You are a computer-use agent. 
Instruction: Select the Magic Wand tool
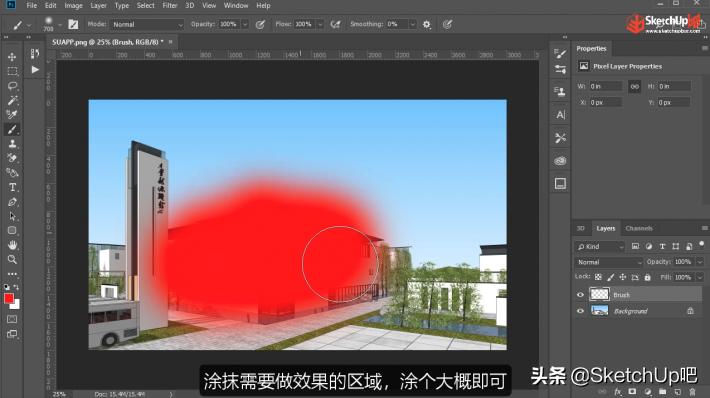point(12,101)
